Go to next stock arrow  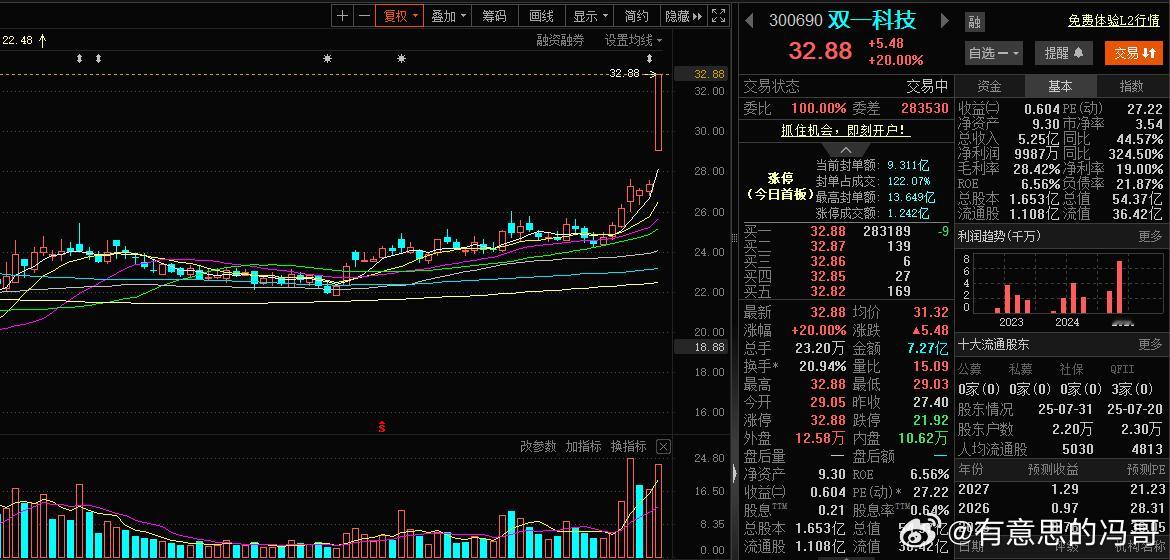945,20
